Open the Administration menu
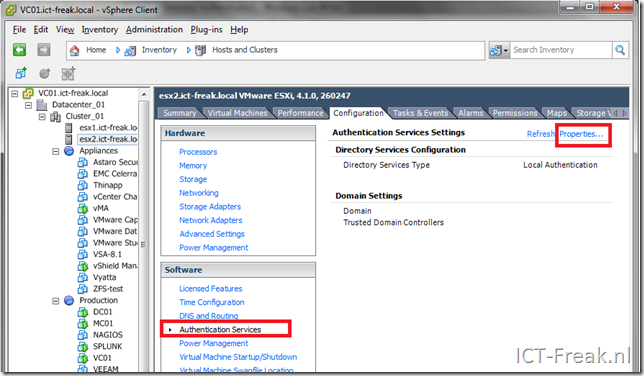 [154, 30]
